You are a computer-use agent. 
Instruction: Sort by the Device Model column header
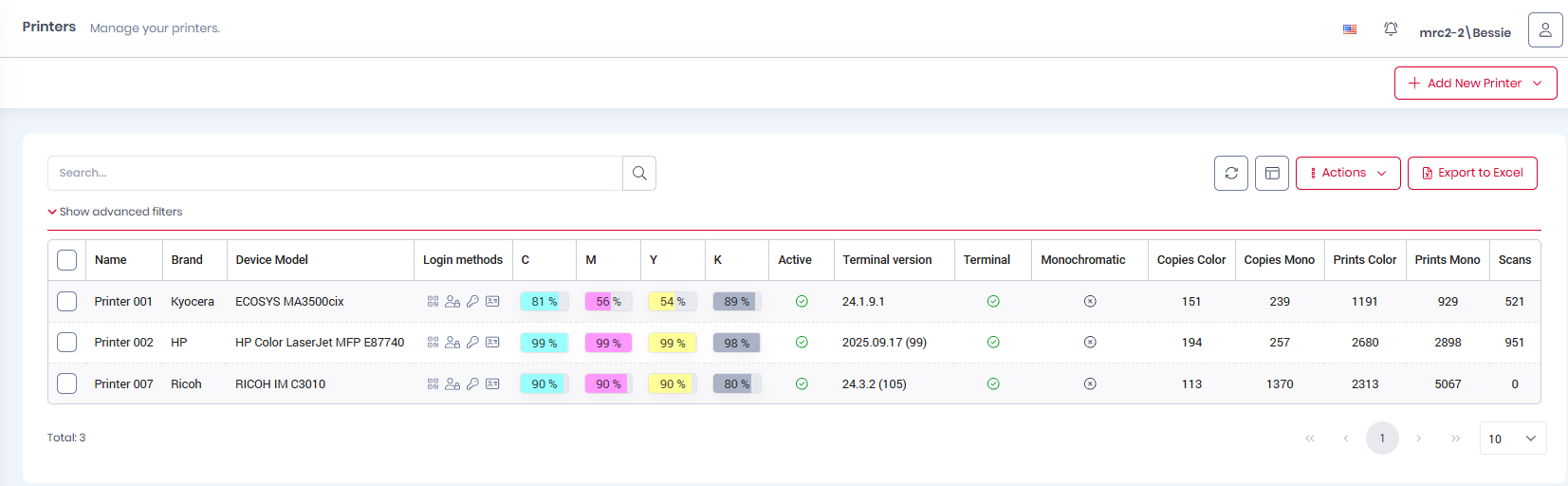click(272, 260)
